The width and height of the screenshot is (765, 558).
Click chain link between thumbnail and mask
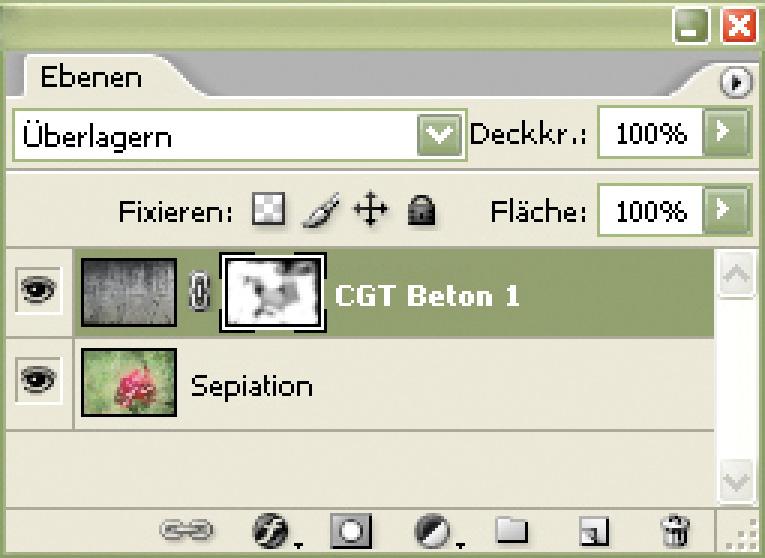[199, 293]
